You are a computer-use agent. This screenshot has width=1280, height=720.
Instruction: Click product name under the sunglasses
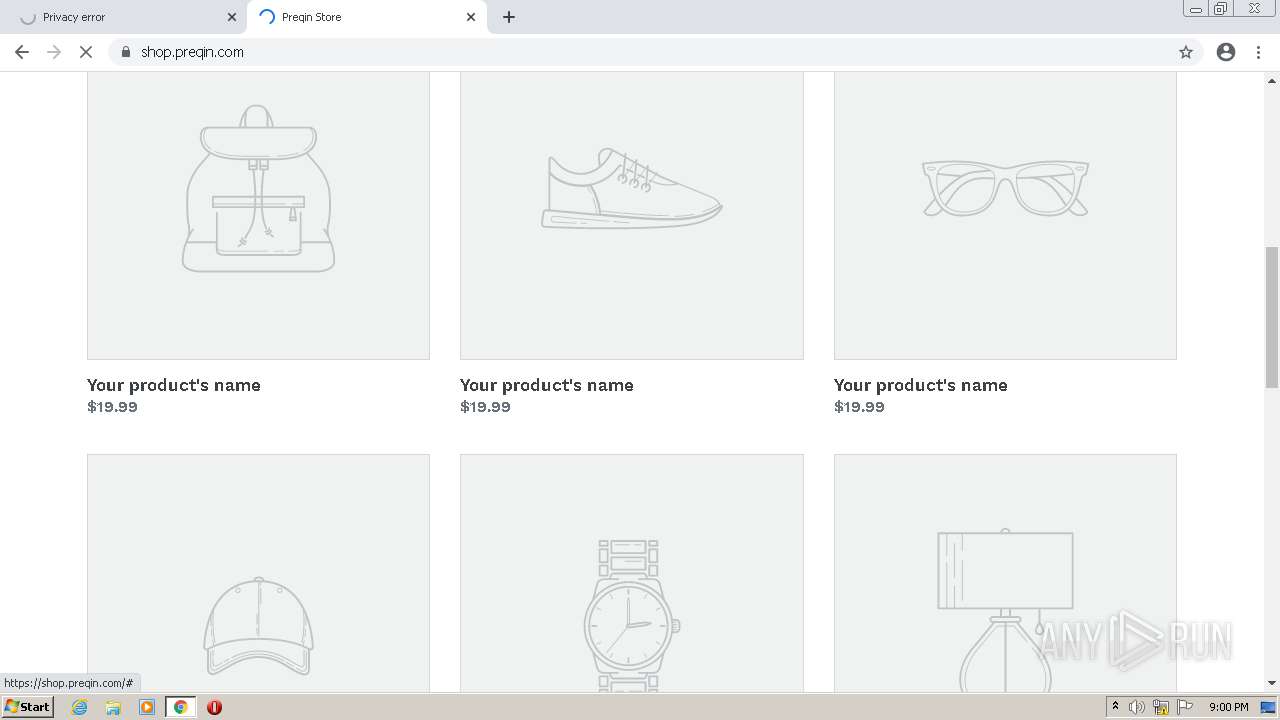pos(921,385)
